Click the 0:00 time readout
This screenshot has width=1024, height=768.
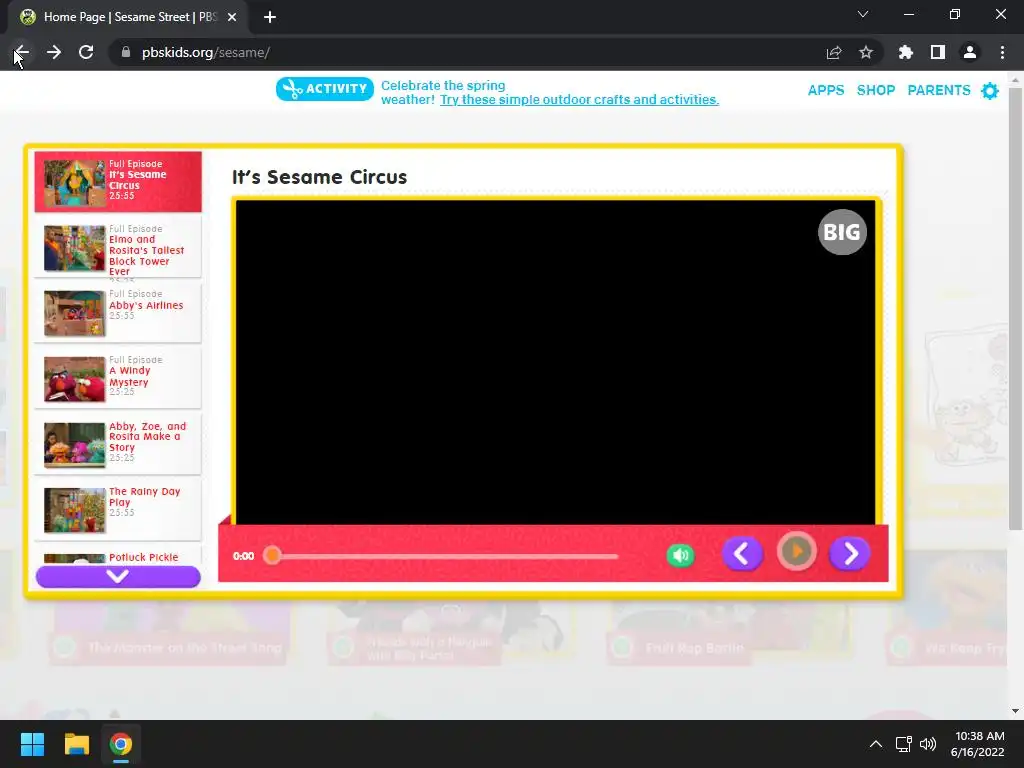click(243, 556)
